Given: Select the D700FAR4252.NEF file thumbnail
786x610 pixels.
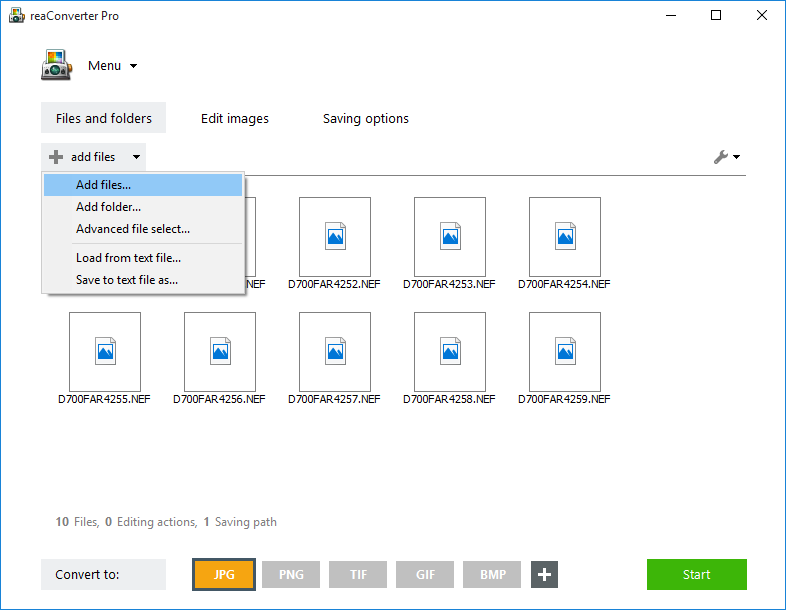Looking at the screenshot, I should [335, 234].
